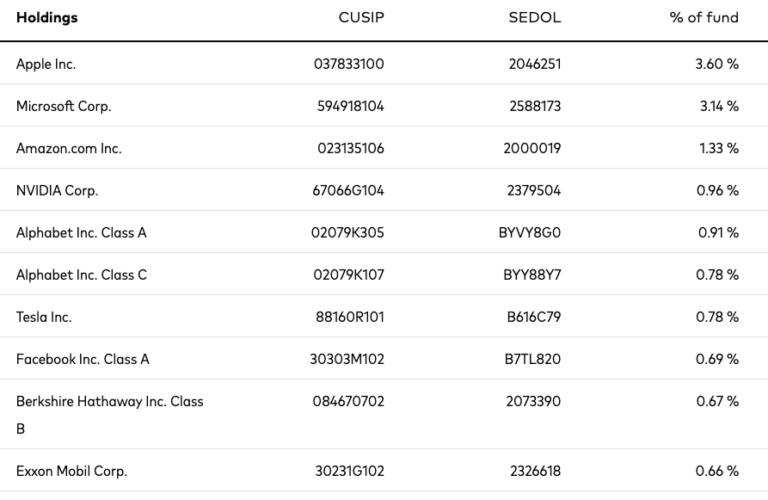Open the Exxon Mobil Corp. holding
Viewport: 768px width, 500px height.
pyautogui.click(x=71, y=470)
